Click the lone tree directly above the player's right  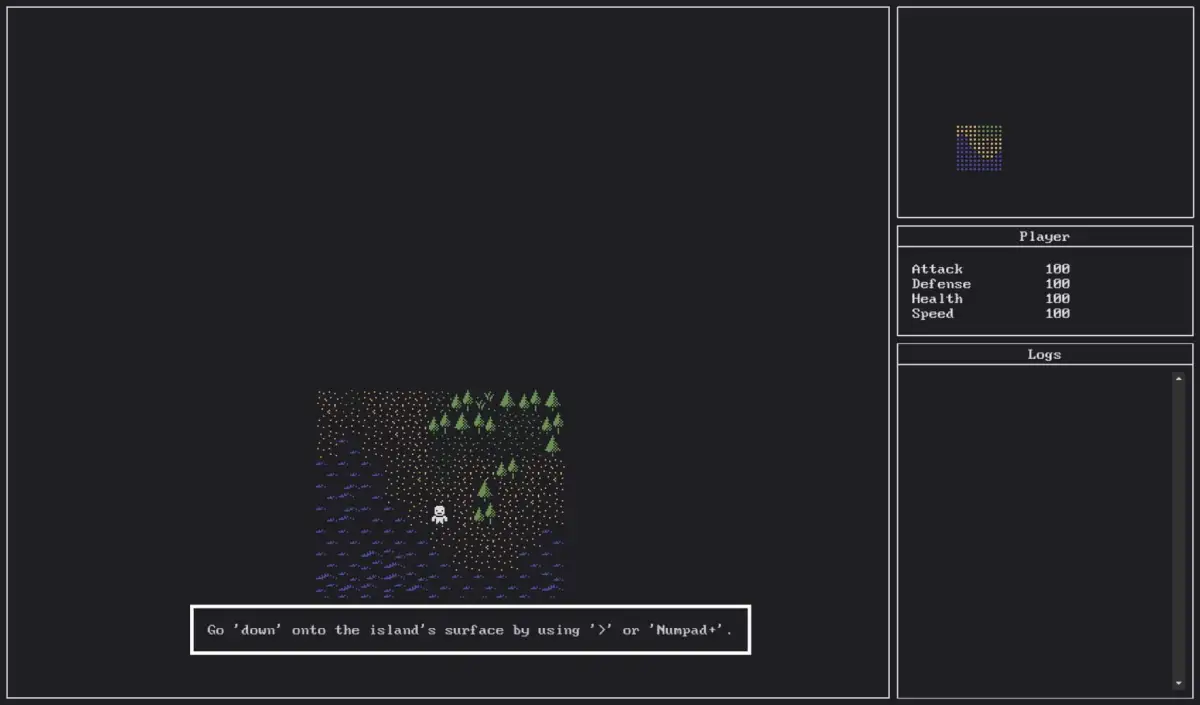(485, 489)
